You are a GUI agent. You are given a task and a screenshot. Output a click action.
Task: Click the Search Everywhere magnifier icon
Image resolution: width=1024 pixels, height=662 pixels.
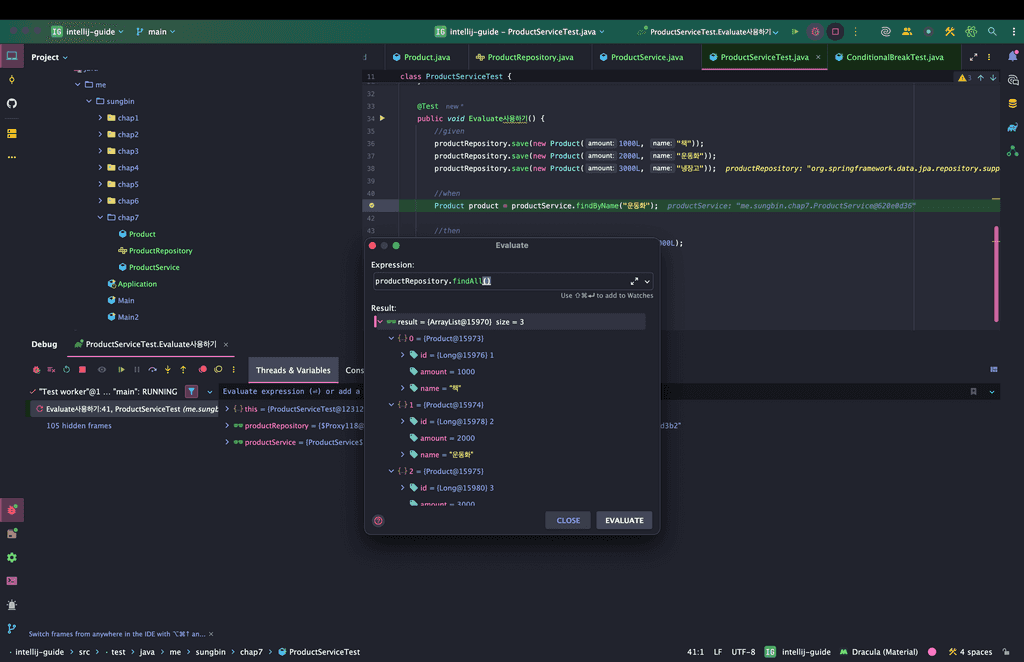coord(992,32)
